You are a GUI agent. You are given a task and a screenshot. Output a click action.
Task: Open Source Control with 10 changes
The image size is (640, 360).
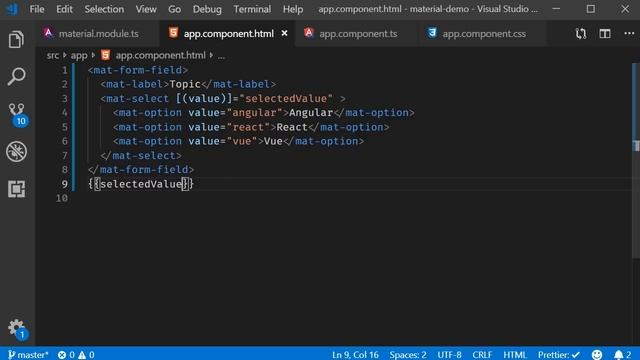coord(17,114)
